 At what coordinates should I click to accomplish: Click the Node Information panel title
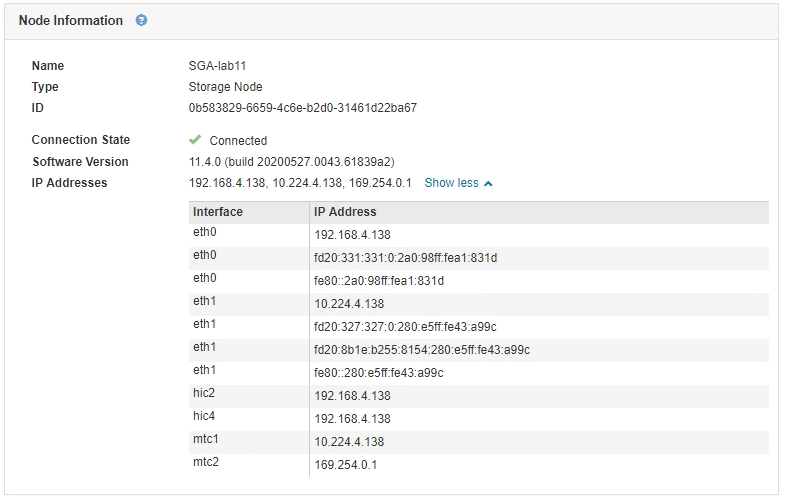pos(71,20)
